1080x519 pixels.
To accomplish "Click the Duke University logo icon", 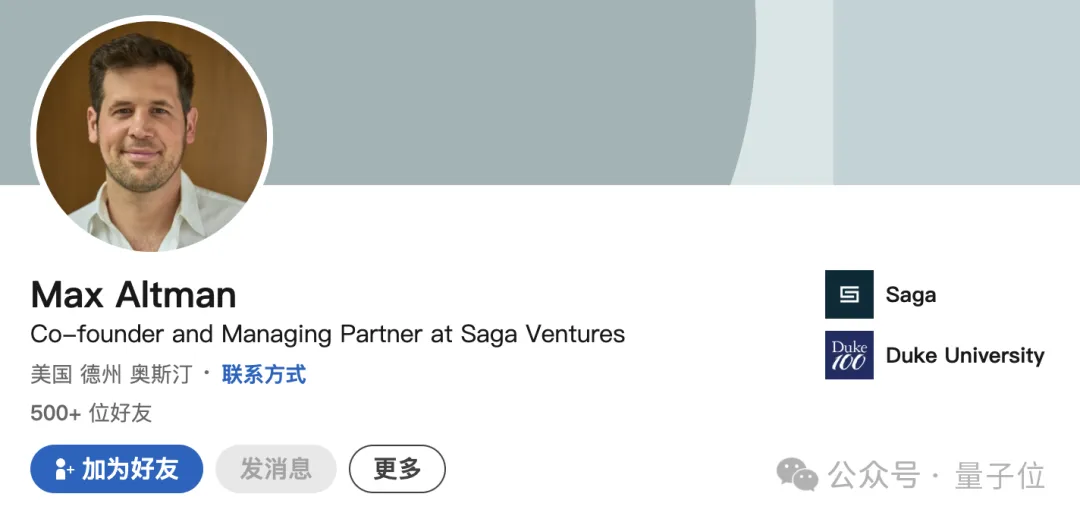I will pyautogui.click(x=849, y=355).
